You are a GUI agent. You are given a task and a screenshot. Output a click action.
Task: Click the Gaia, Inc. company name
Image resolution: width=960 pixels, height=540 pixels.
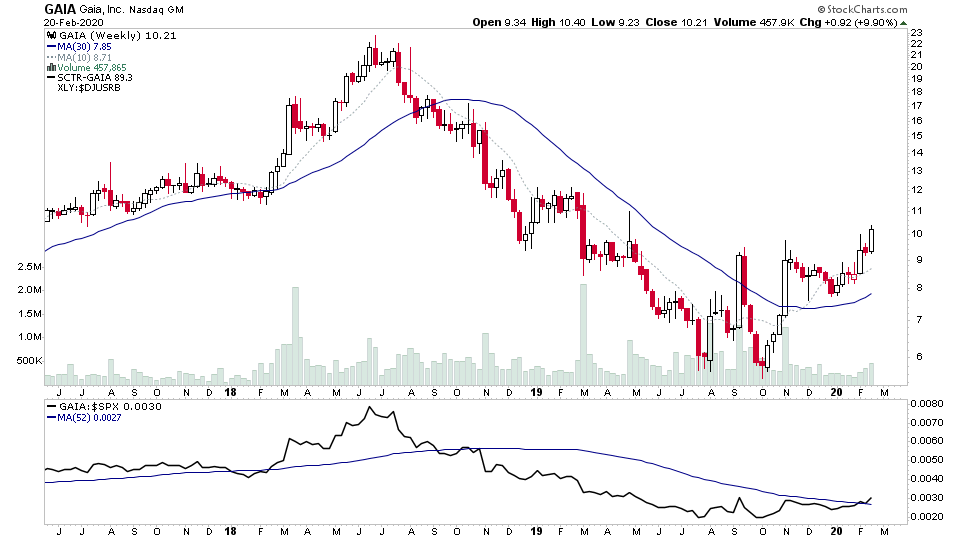coord(102,10)
